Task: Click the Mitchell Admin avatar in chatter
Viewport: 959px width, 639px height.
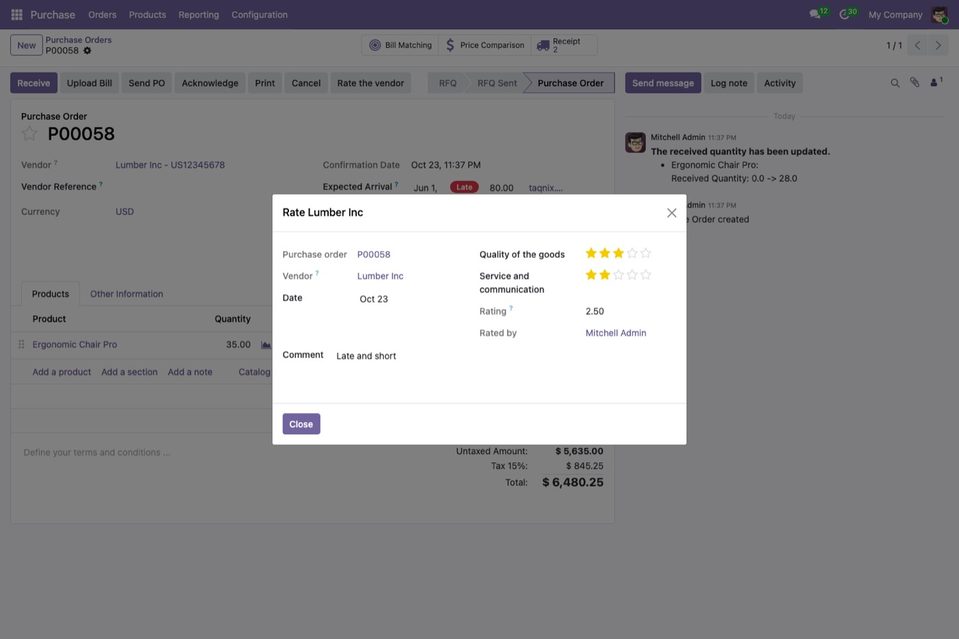Action: [635, 142]
